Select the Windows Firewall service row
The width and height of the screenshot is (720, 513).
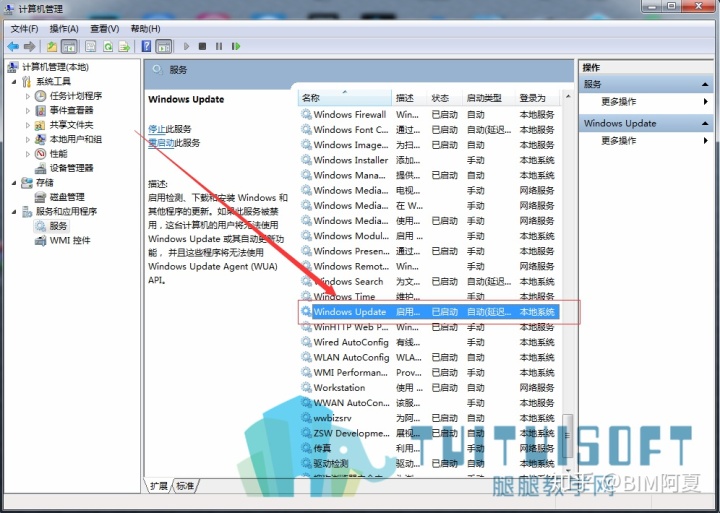(x=428, y=114)
